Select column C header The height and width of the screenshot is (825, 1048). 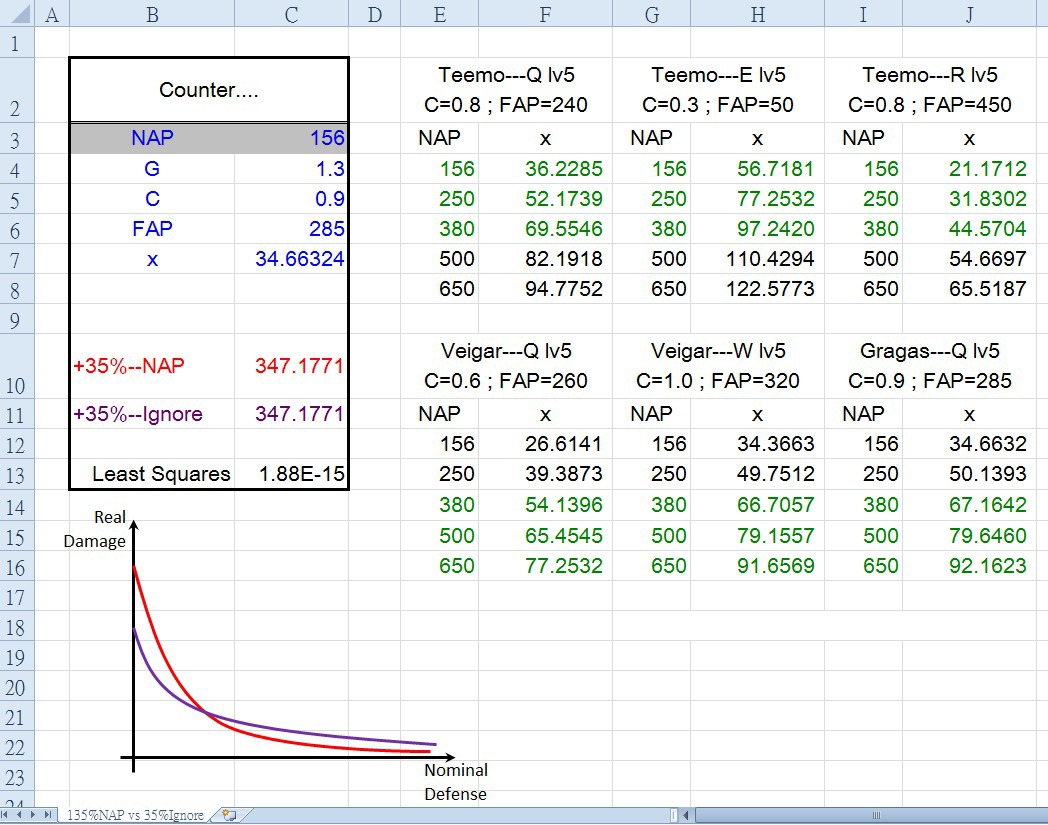coord(291,14)
